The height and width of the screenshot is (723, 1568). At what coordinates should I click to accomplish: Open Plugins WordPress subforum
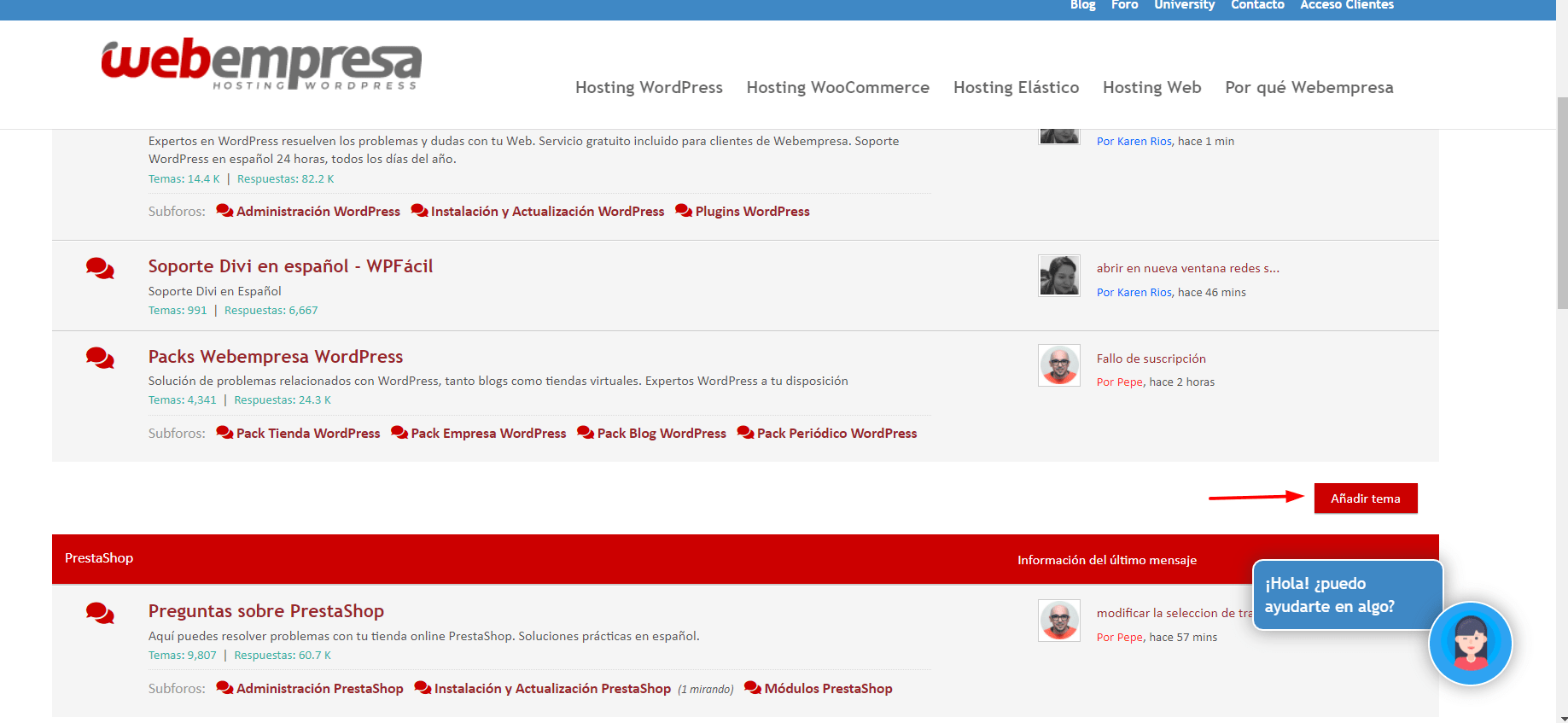752,212
